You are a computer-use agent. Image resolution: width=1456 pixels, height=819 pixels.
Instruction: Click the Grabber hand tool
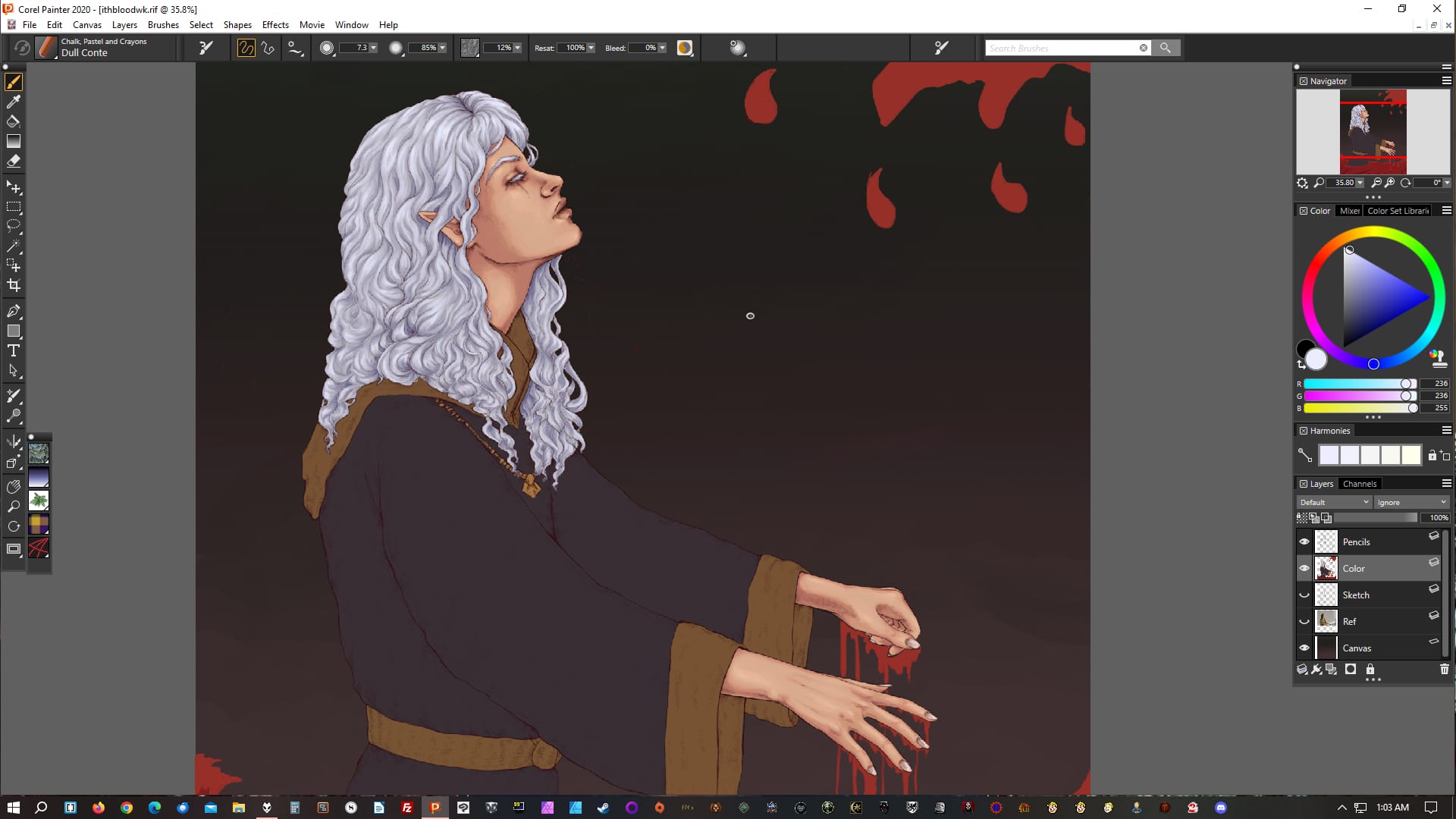pyautogui.click(x=14, y=486)
